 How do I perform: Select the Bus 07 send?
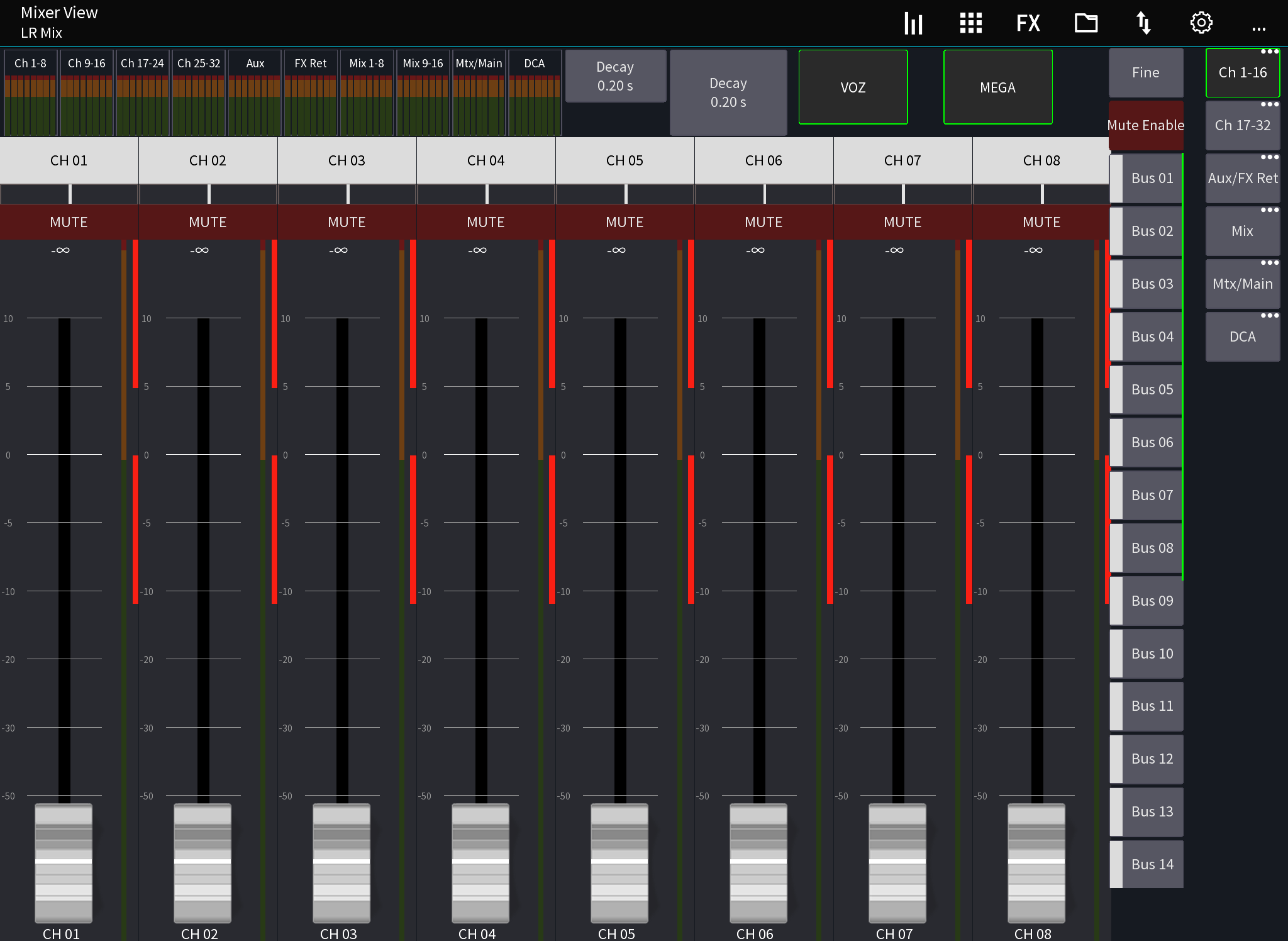tap(1150, 495)
